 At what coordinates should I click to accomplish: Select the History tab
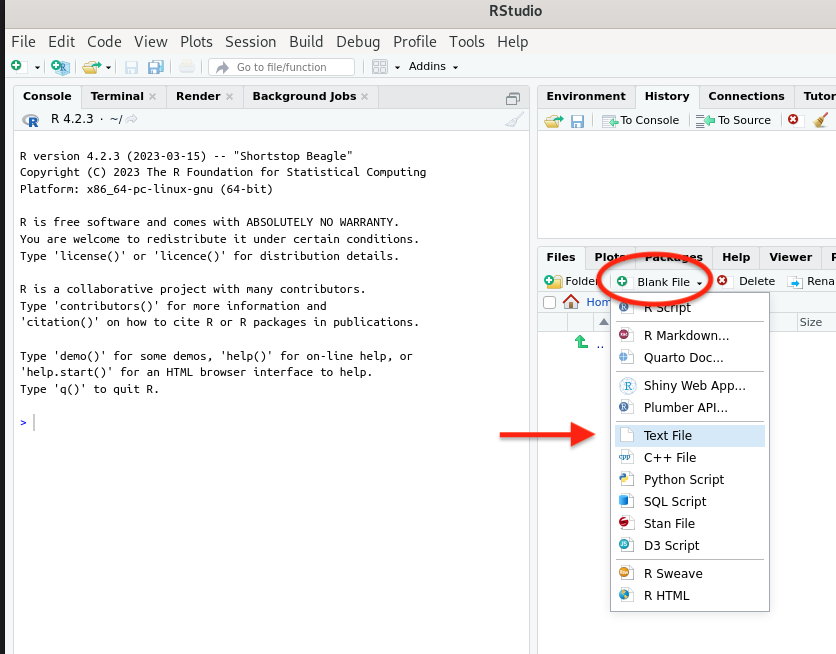tap(667, 96)
